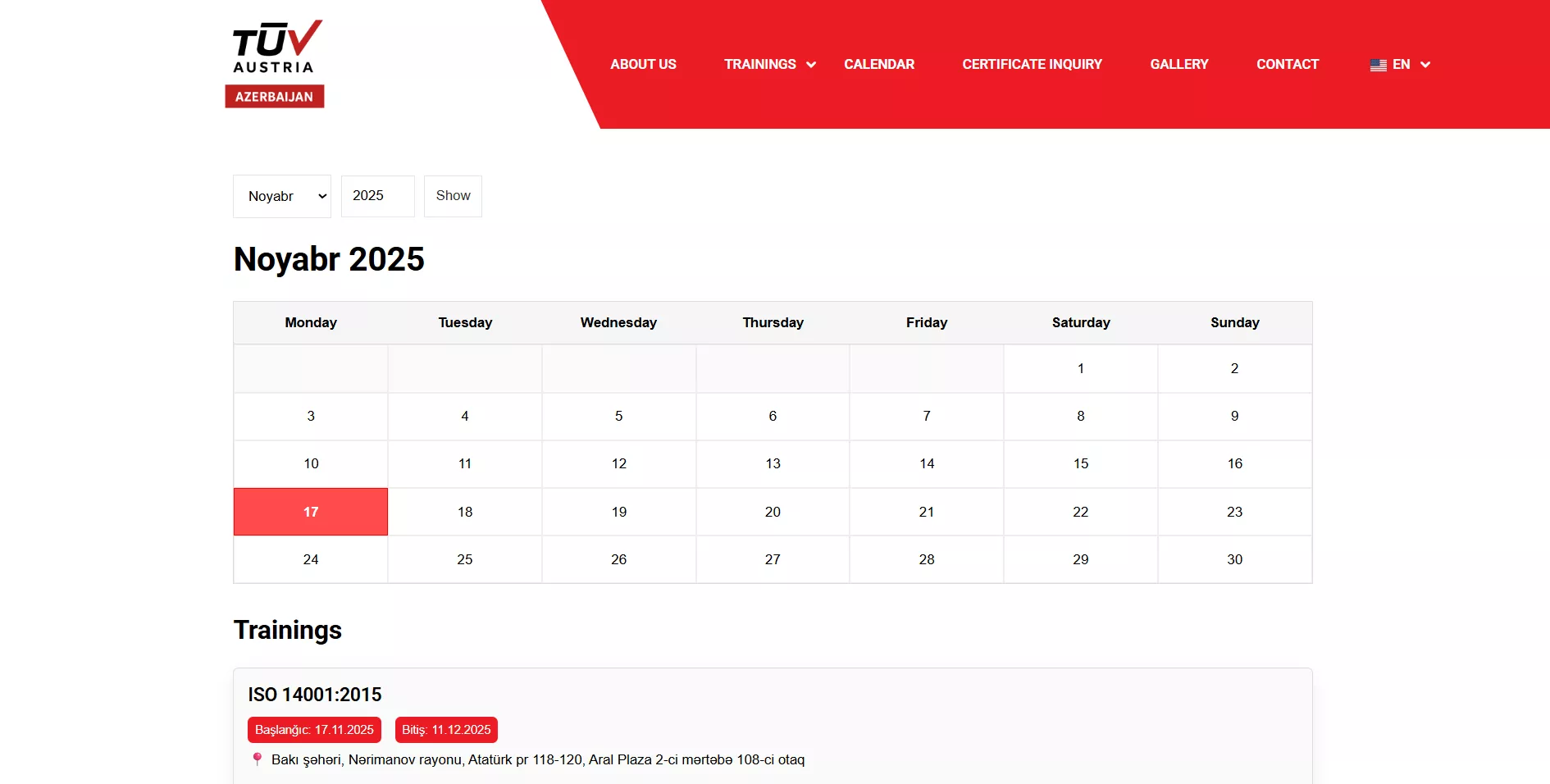
Task: Click the Noyabr 2025 heading
Action: tap(329, 259)
